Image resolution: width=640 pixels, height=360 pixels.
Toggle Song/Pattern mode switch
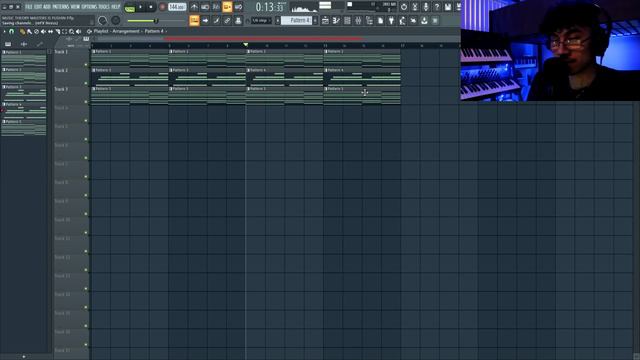(130, 8)
